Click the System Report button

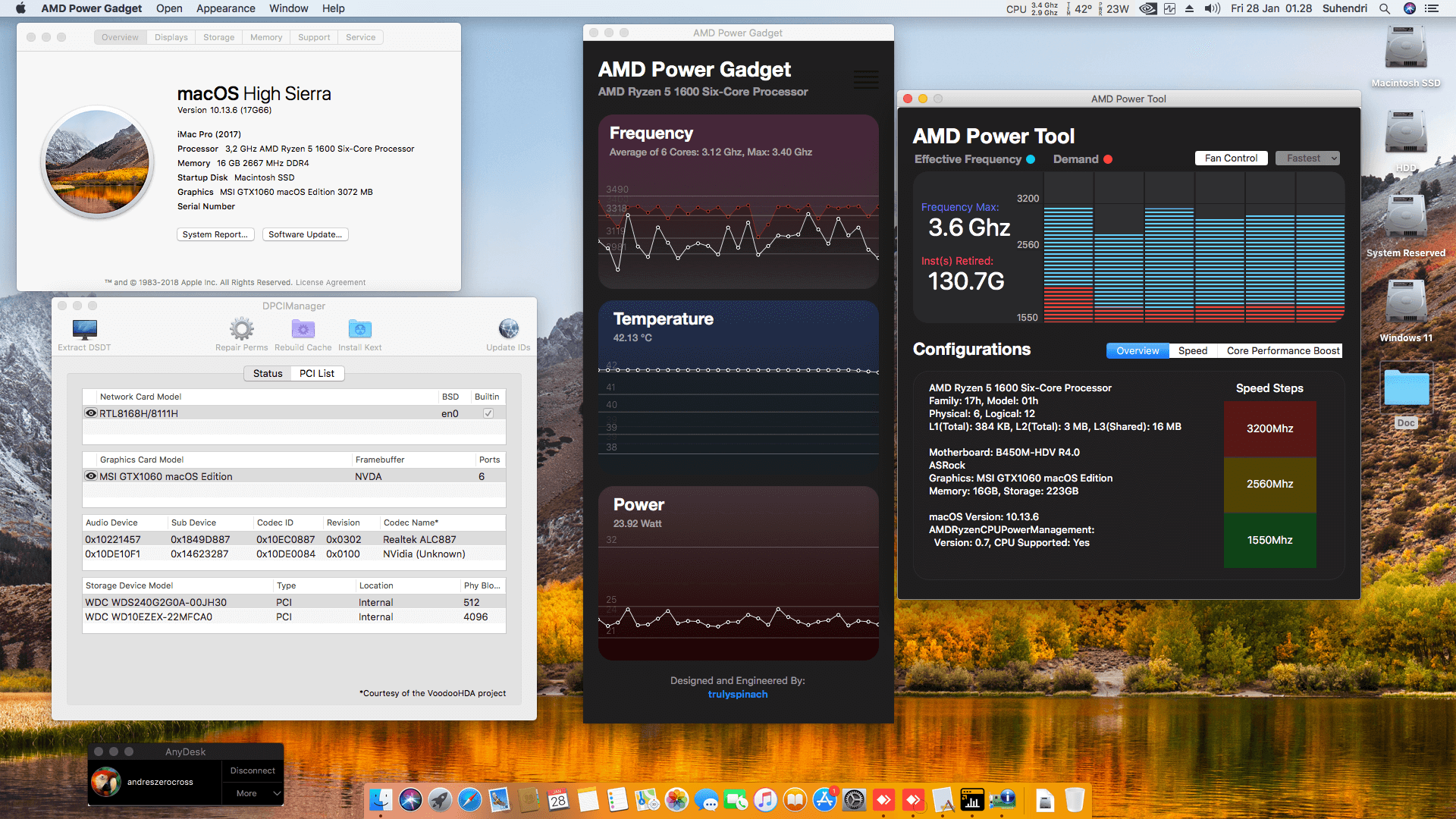coord(215,234)
